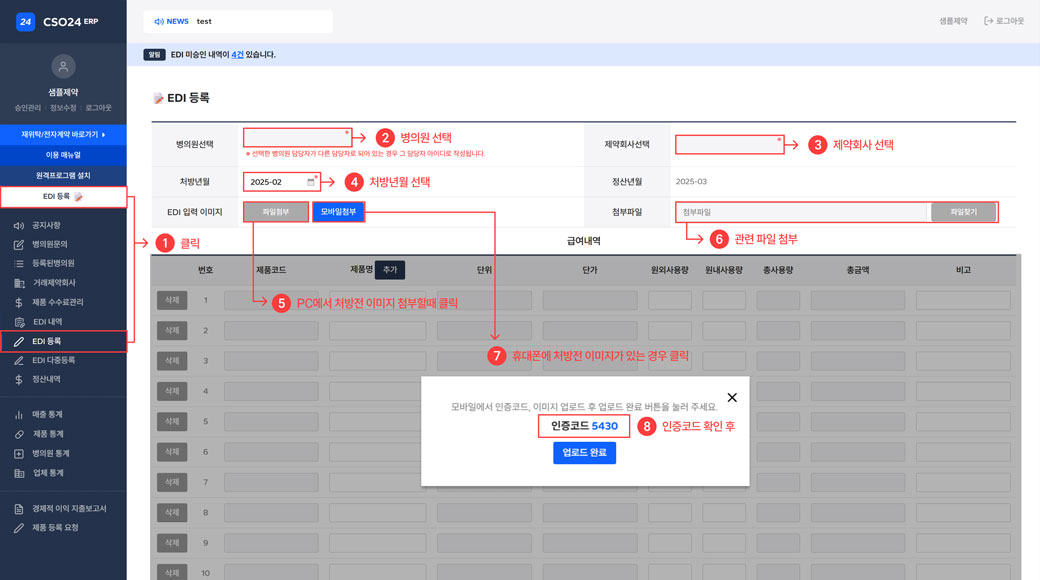Click the 병의원 통계 plus-box icon
The height and width of the screenshot is (580, 1040).
pos(19,454)
